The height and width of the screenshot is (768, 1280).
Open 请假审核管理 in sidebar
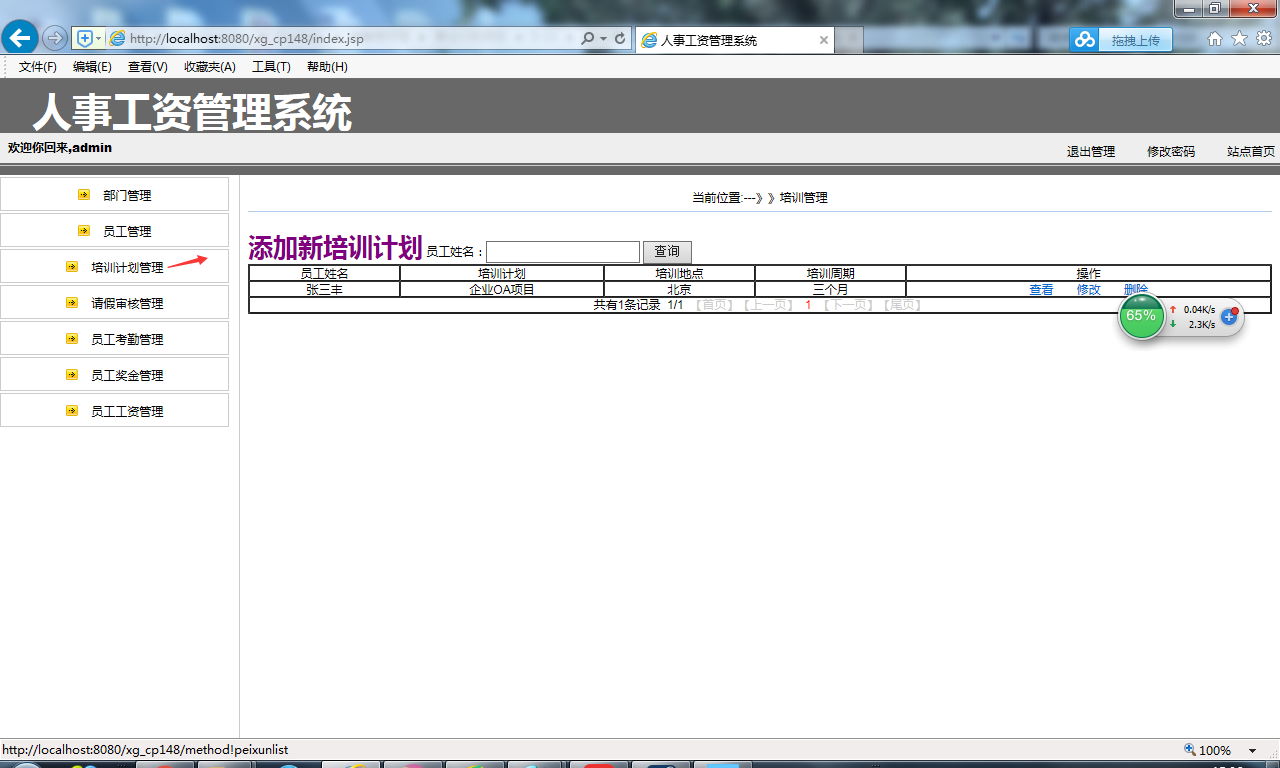127,304
